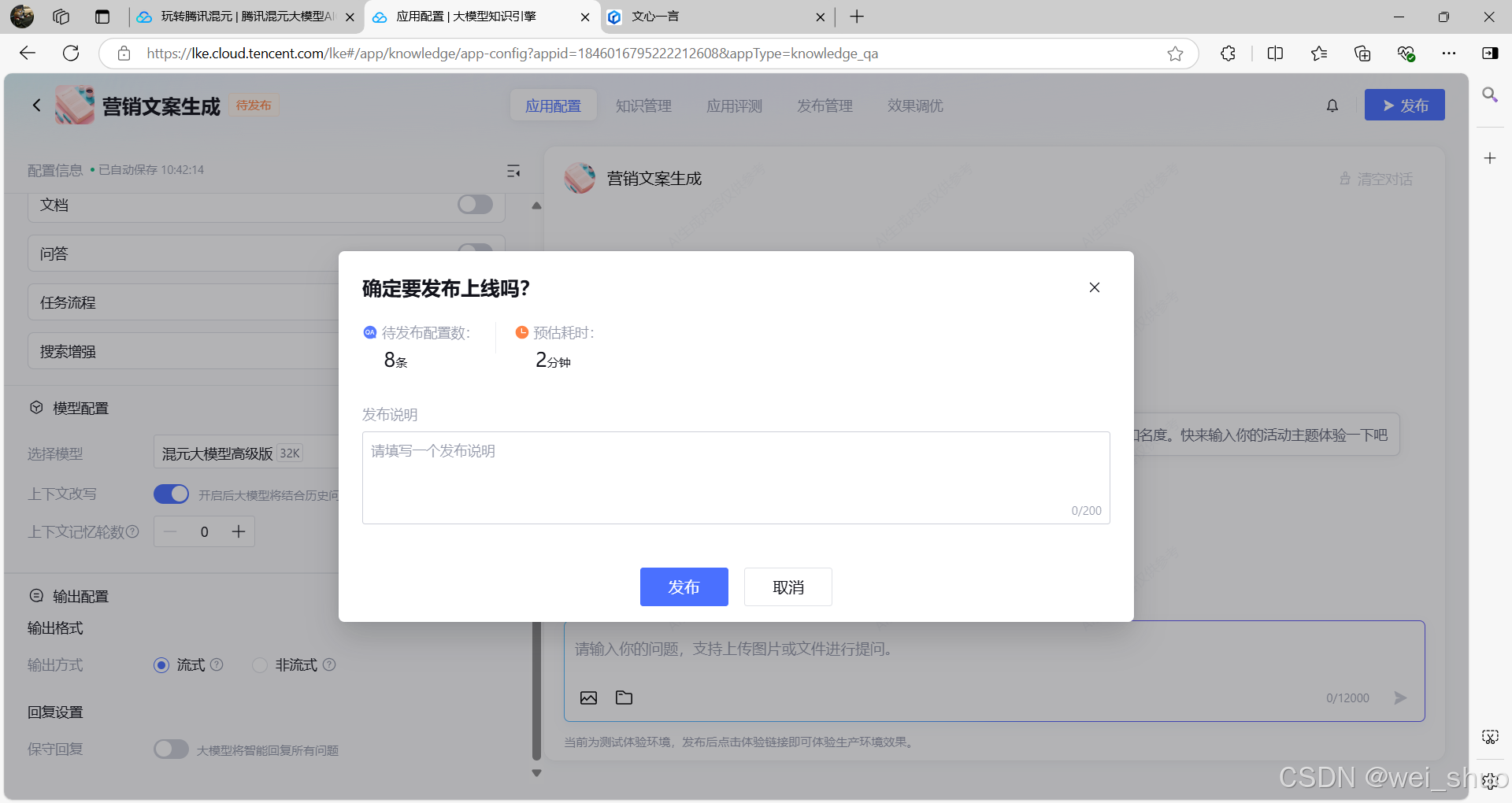Click the send message arrow icon
This screenshot has height=803, width=1512.
[1399, 698]
